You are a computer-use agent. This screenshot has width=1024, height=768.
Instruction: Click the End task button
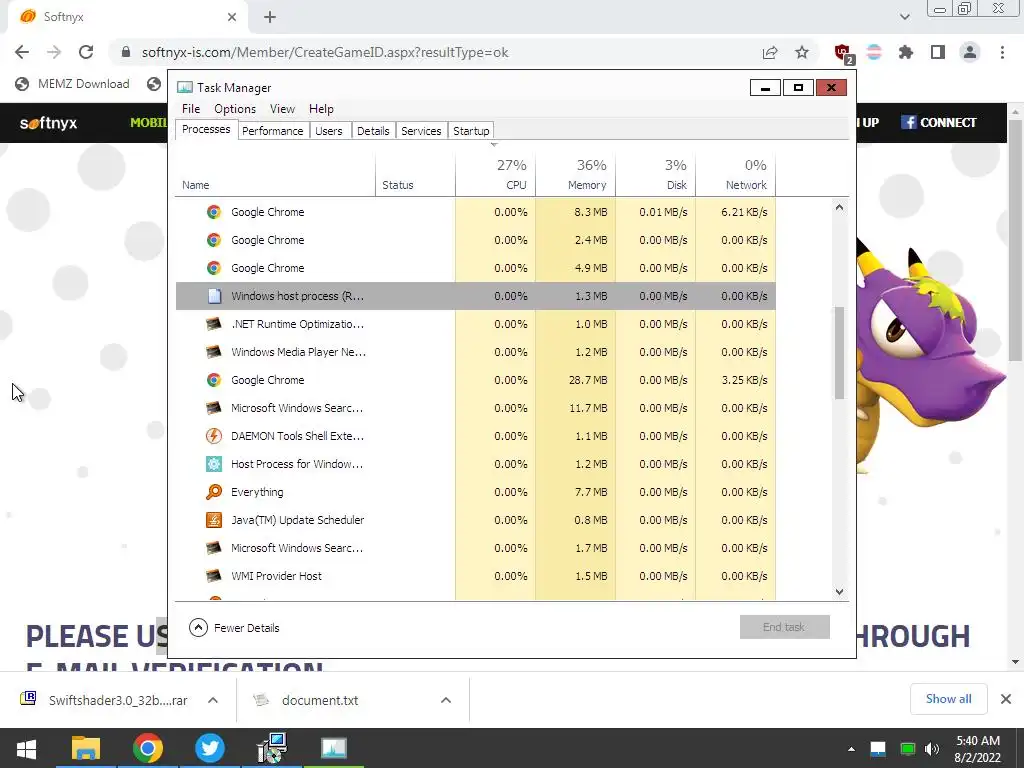pos(784,627)
